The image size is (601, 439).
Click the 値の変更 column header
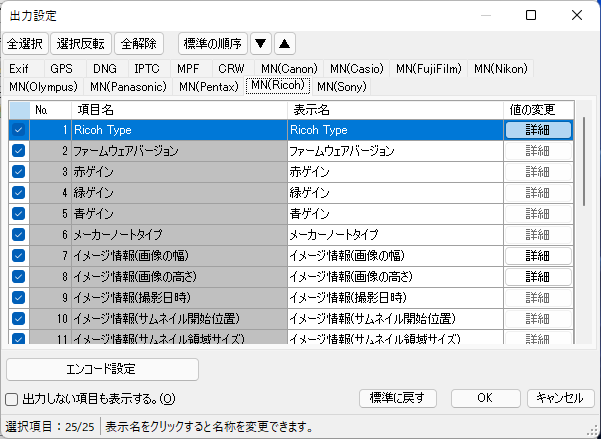539,110
